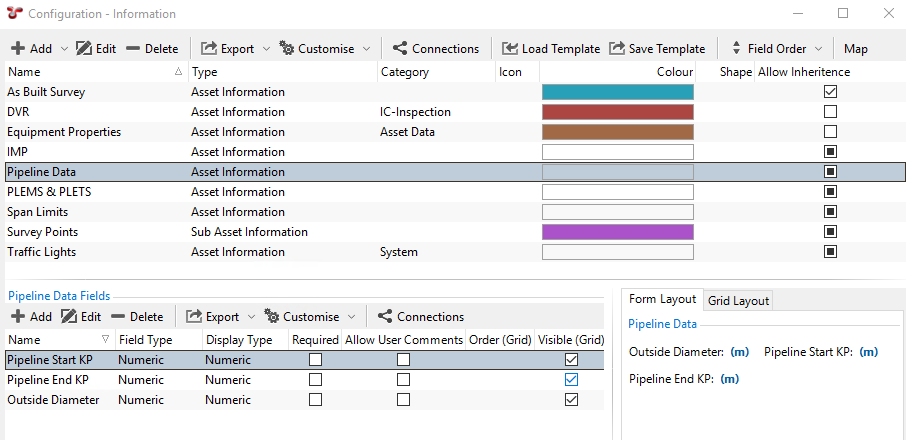Screen dimensions: 906x440
Task: Click the top toolbar Connections share icon
Action: click(x=400, y=49)
